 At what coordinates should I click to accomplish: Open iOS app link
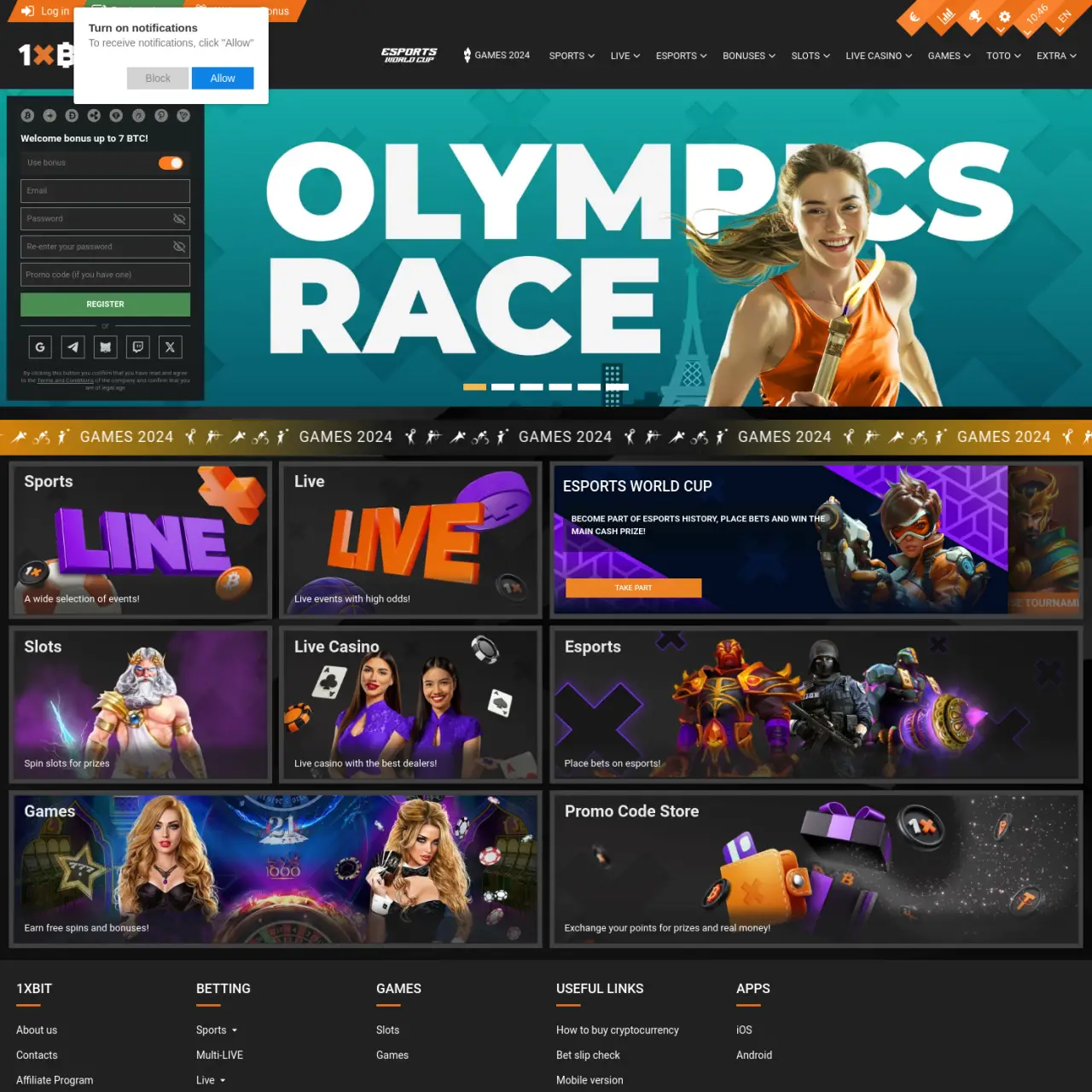[744, 1031]
